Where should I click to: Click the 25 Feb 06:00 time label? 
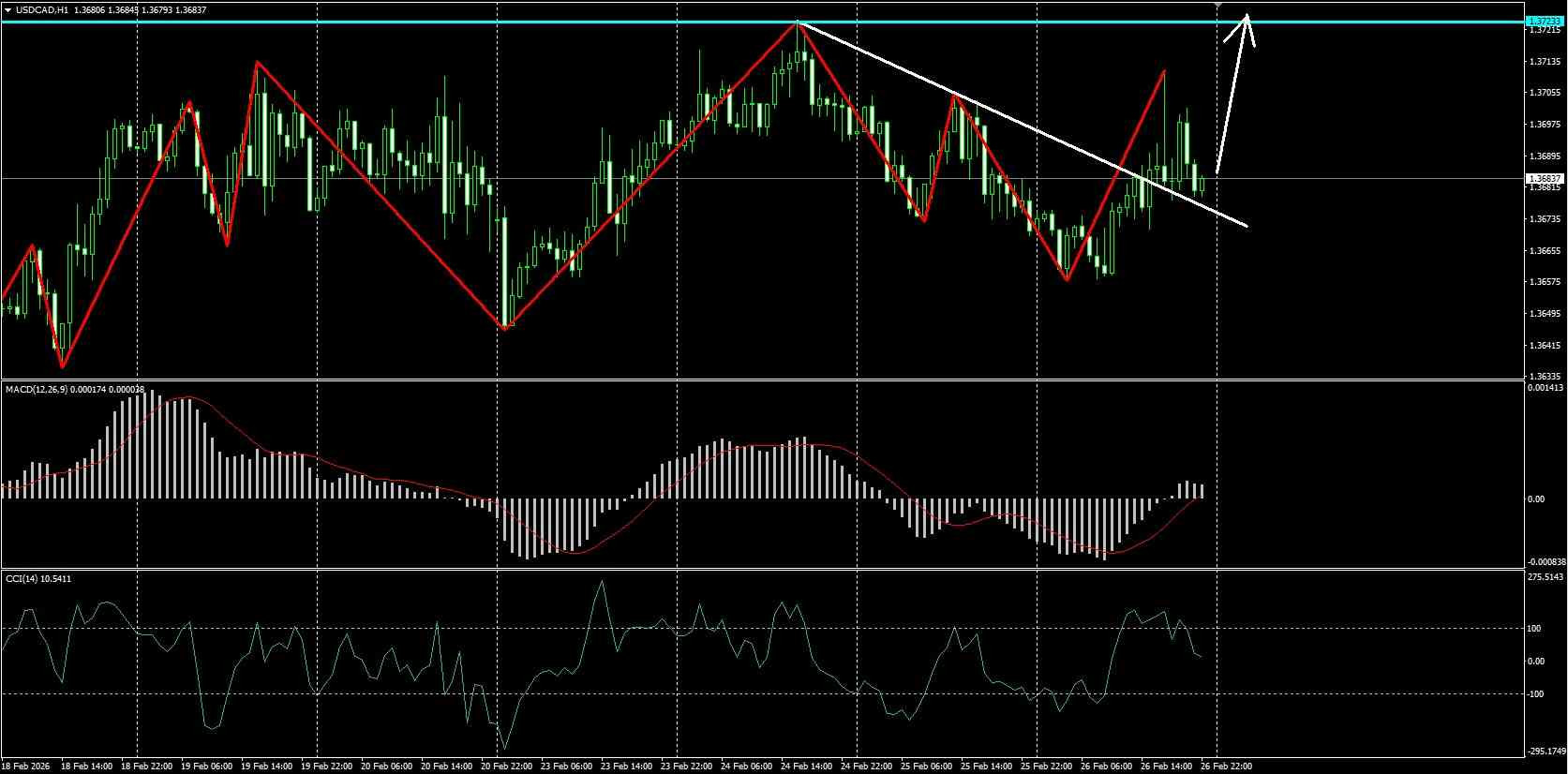[926, 766]
